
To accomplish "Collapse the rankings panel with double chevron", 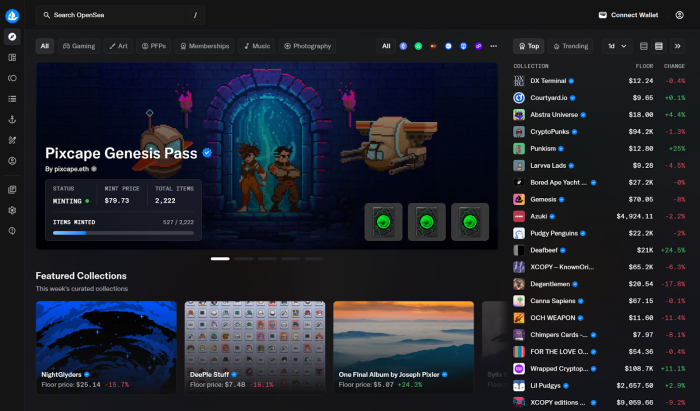I will [677, 46].
